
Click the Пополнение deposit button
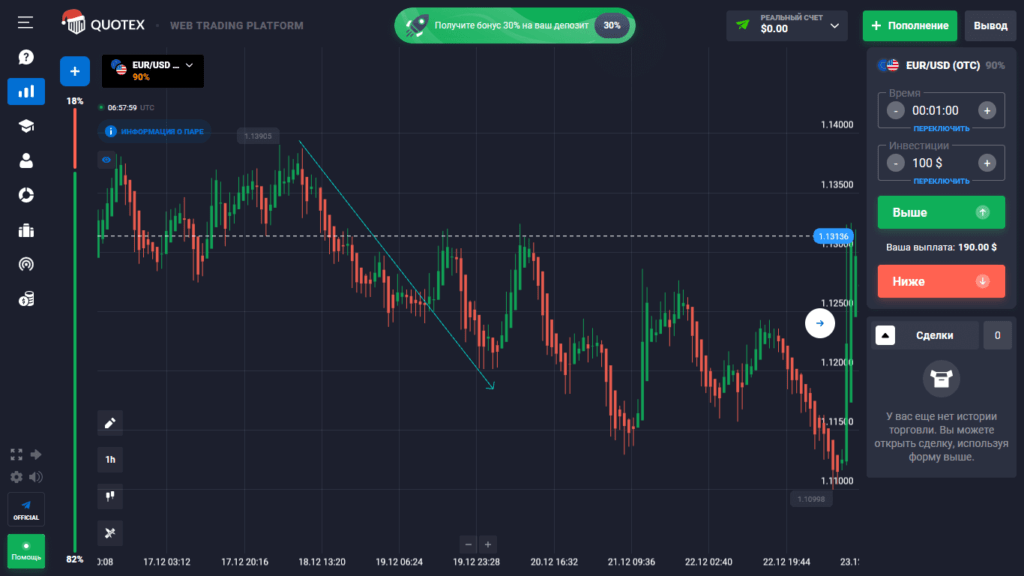point(909,26)
